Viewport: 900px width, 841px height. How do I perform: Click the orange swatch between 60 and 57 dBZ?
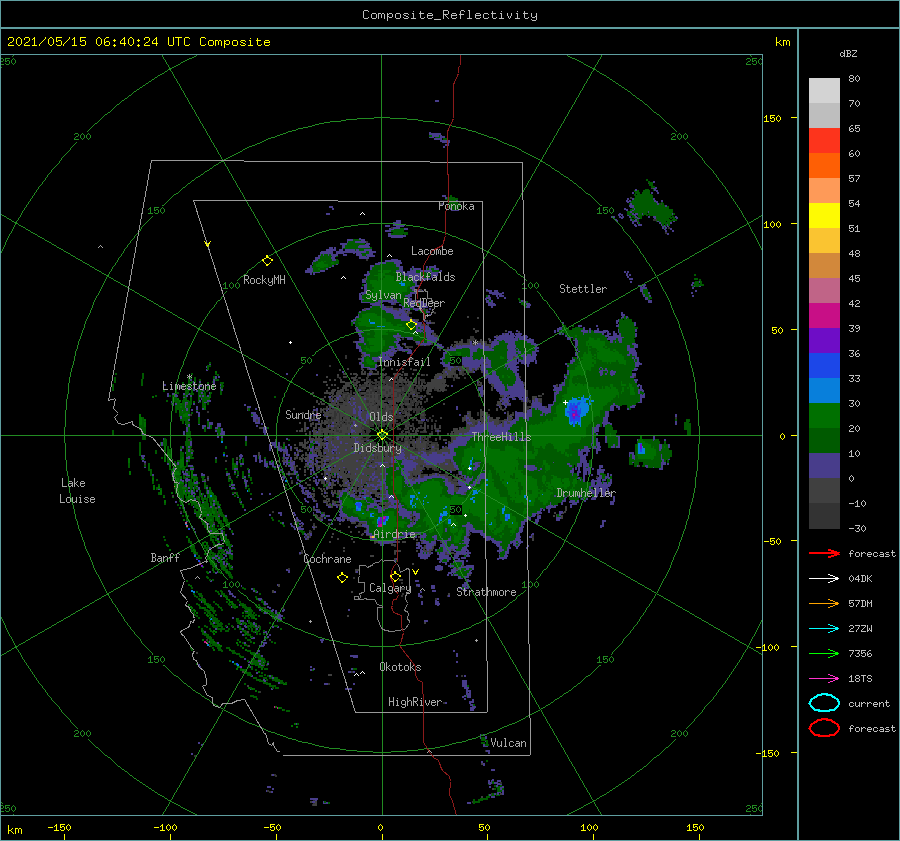(x=824, y=165)
